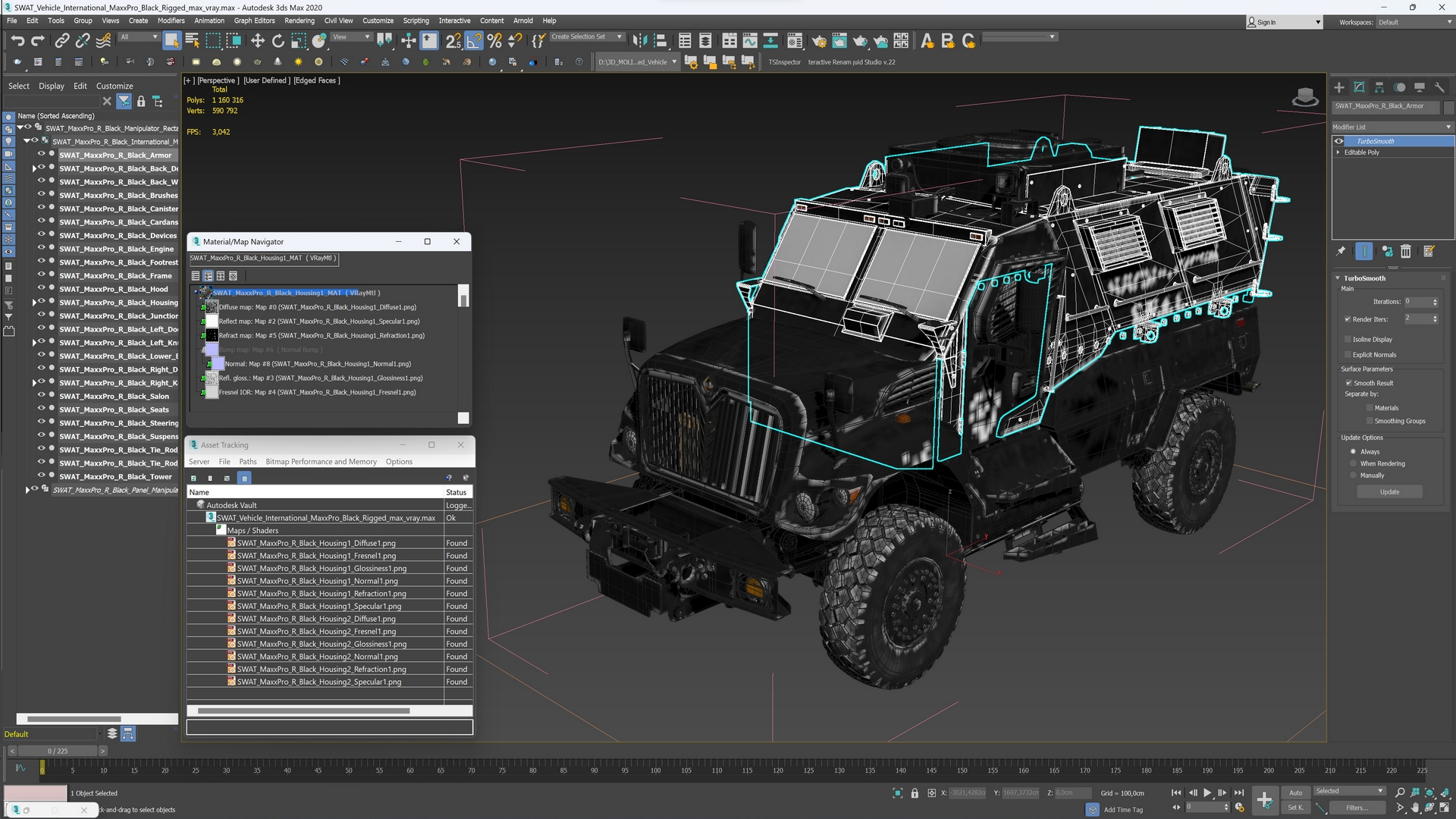The width and height of the screenshot is (1456, 819).
Task: Click the Sign In button
Action: point(1283,23)
